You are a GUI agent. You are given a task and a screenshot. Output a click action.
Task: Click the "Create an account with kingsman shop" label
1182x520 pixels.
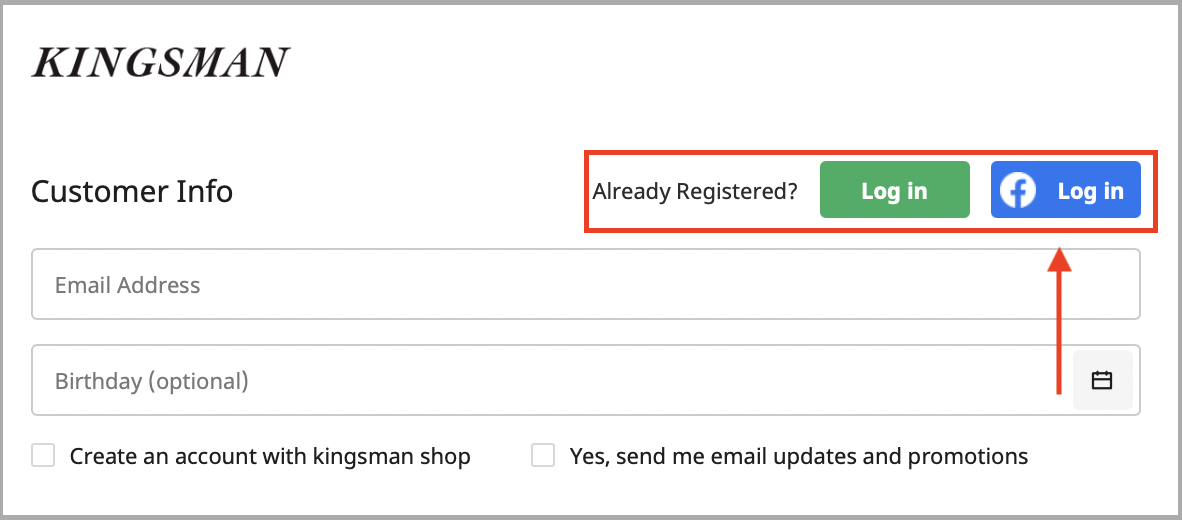[x=270, y=457]
